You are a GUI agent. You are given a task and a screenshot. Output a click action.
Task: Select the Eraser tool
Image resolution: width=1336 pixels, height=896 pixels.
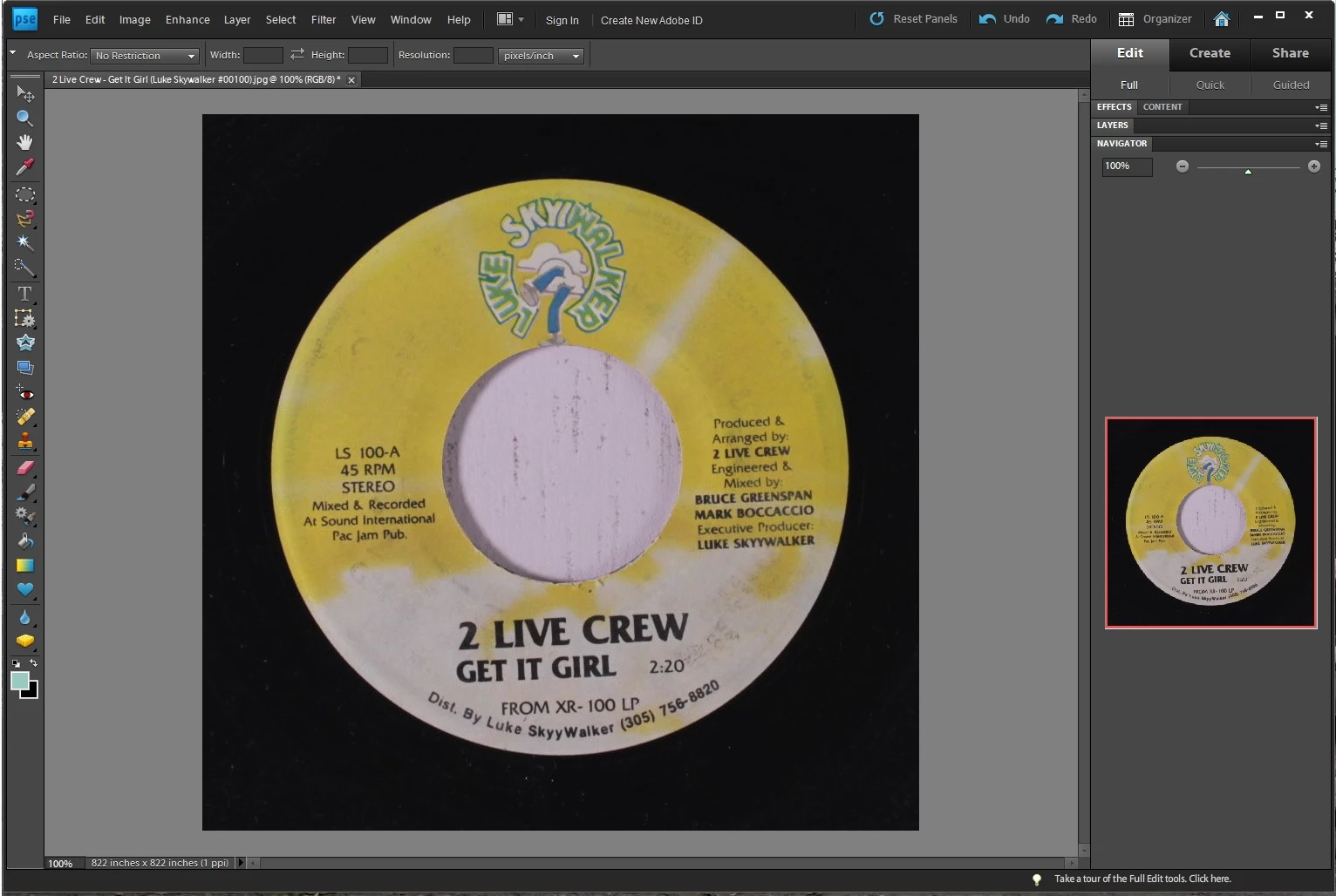(x=24, y=468)
